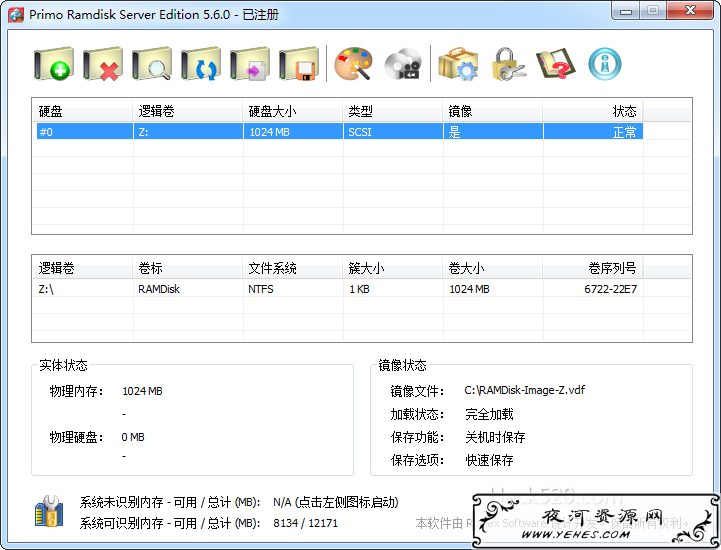Open the paint palette settings icon

[353, 64]
